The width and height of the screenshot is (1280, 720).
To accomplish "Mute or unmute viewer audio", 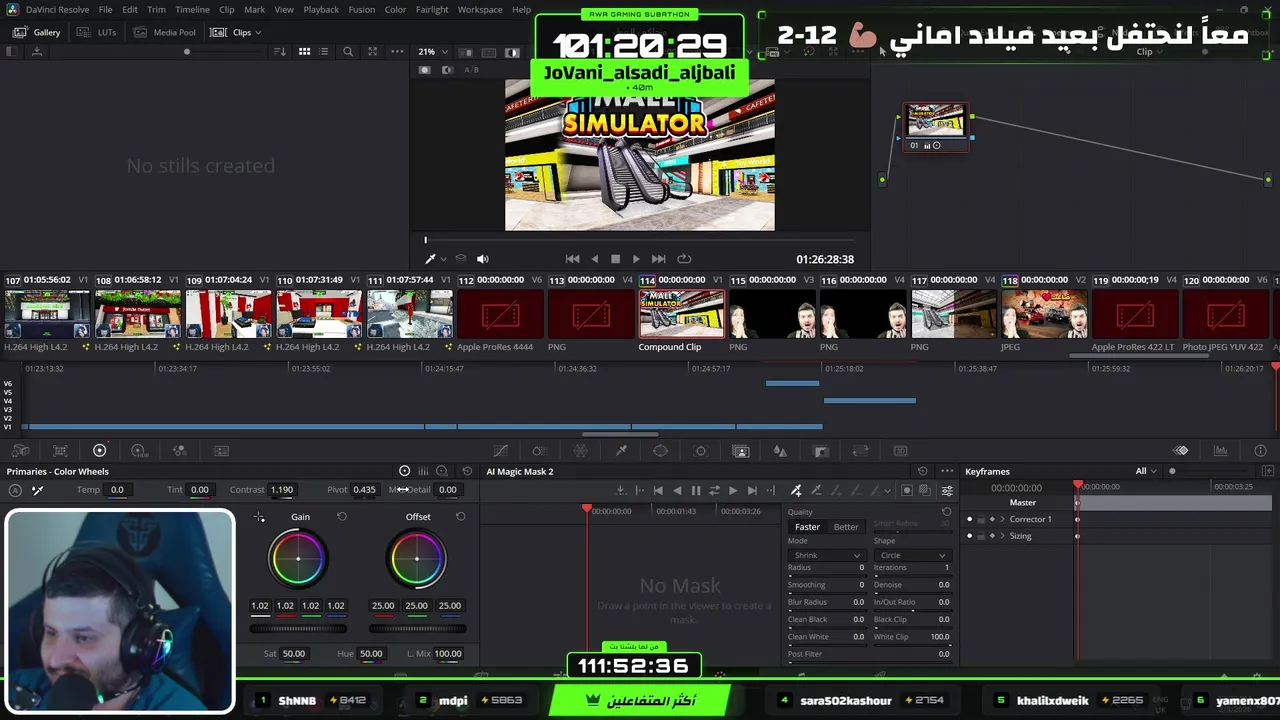I will pos(482,259).
